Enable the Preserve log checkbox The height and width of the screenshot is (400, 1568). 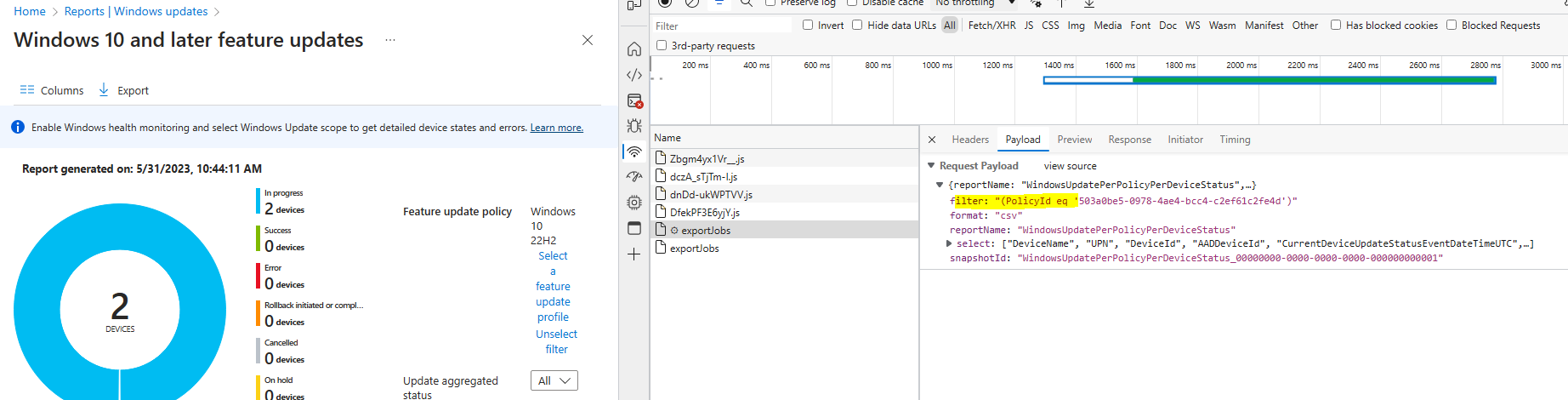click(770, 3)
